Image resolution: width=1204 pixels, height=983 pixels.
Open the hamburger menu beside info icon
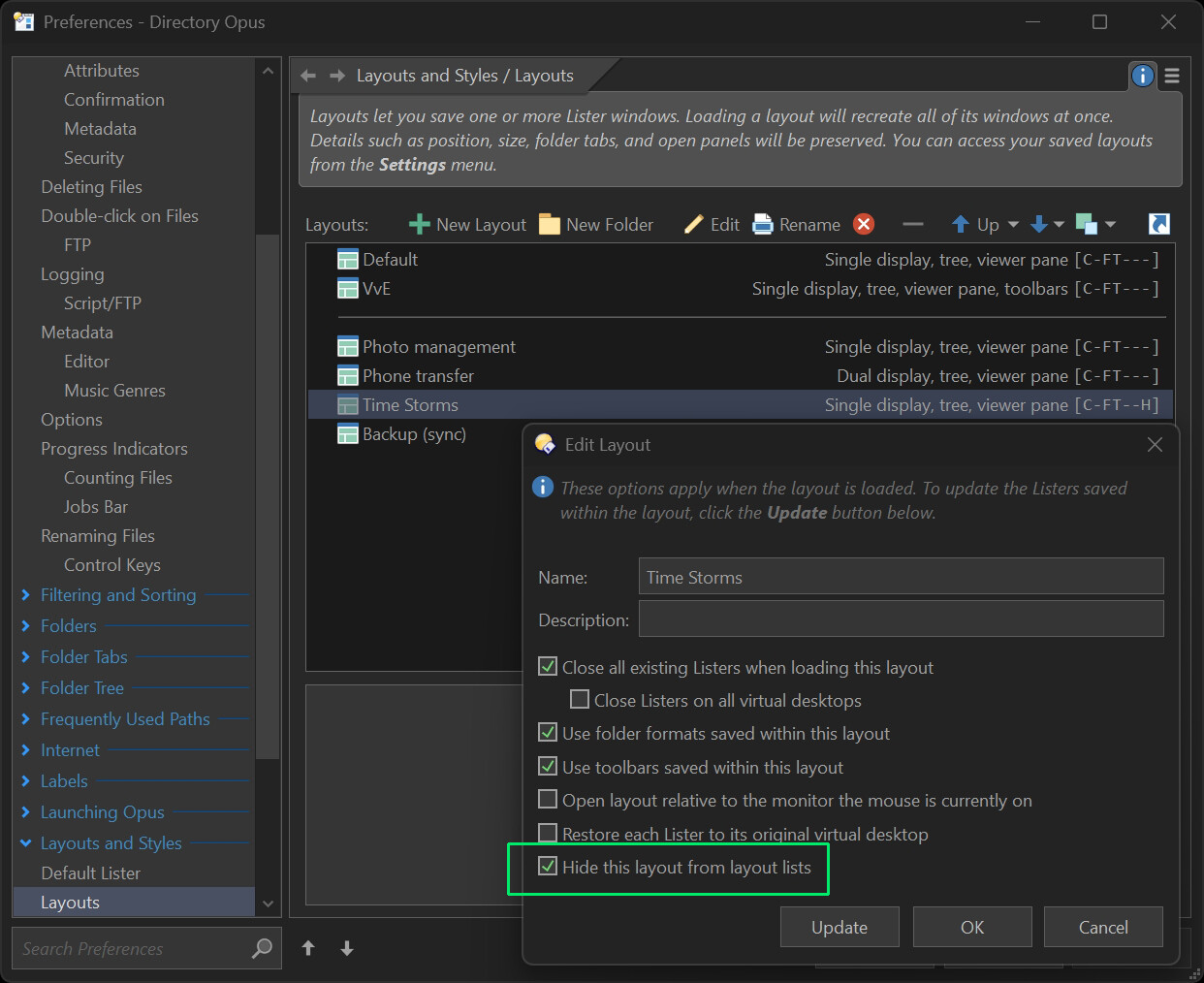tap(1172, 76)
